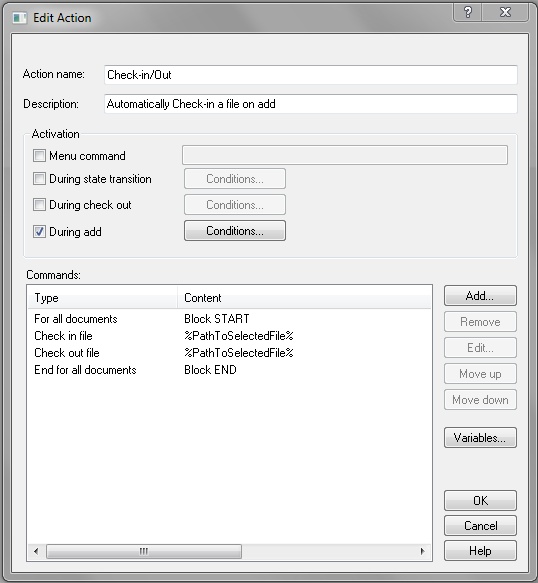538x583 pixels.
Task: Click the horizontal scrollbar left arrow
Action: click(36, 551)
